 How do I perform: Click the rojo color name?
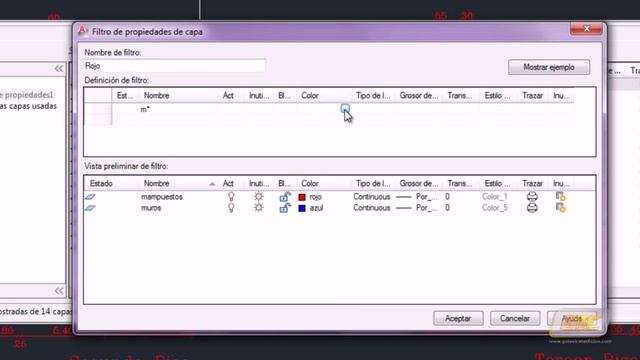pyautogui.click(x=316, y=197)
